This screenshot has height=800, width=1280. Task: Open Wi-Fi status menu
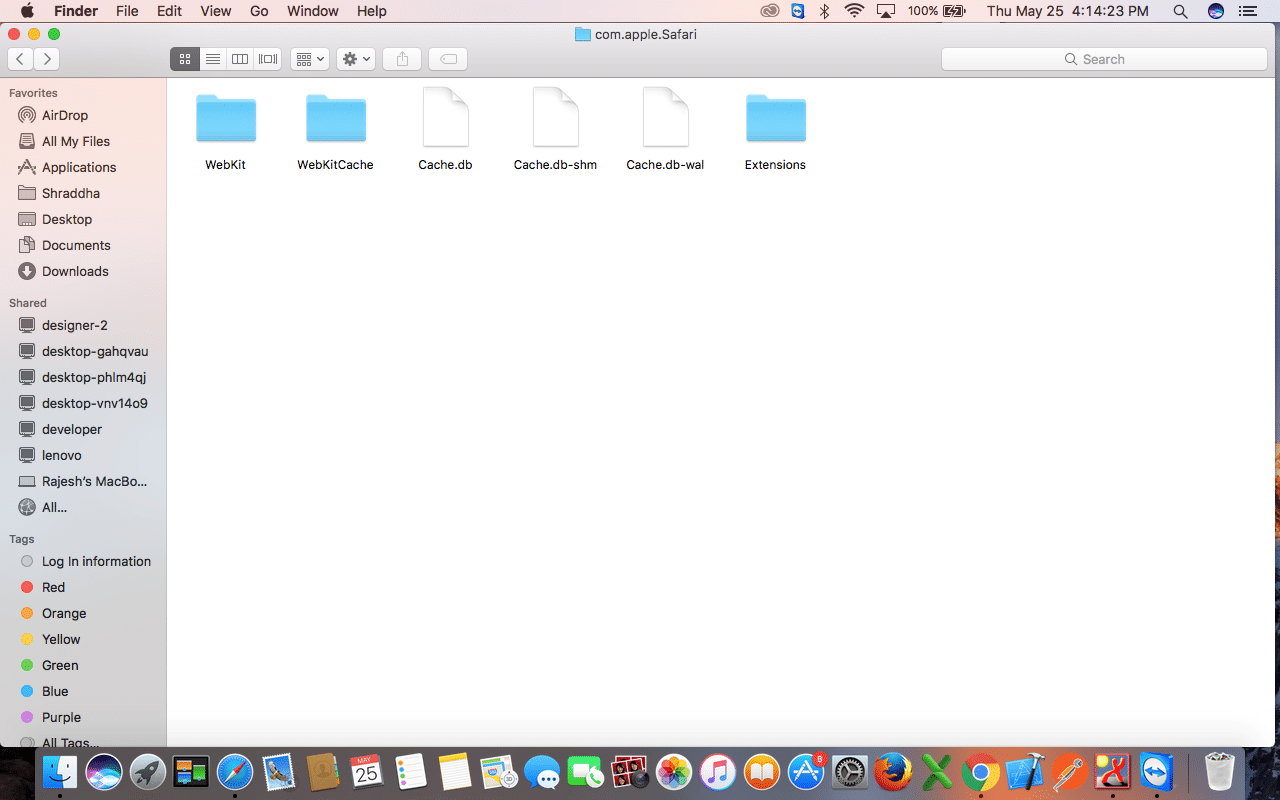click(854, 11)
